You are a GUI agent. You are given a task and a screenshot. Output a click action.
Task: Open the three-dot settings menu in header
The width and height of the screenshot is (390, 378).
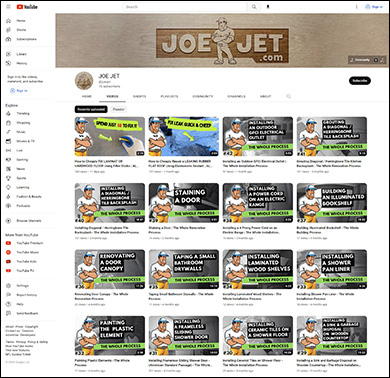point(356,7)
